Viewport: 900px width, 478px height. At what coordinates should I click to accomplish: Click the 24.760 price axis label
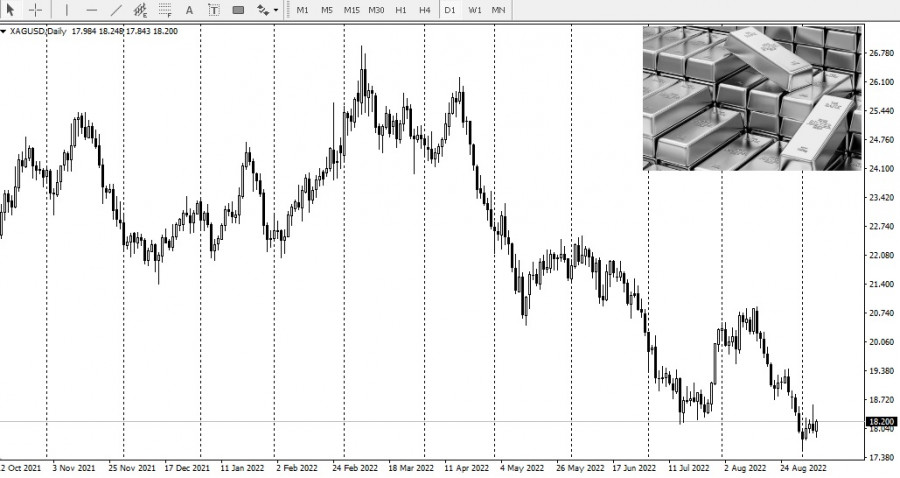(882, 139)
